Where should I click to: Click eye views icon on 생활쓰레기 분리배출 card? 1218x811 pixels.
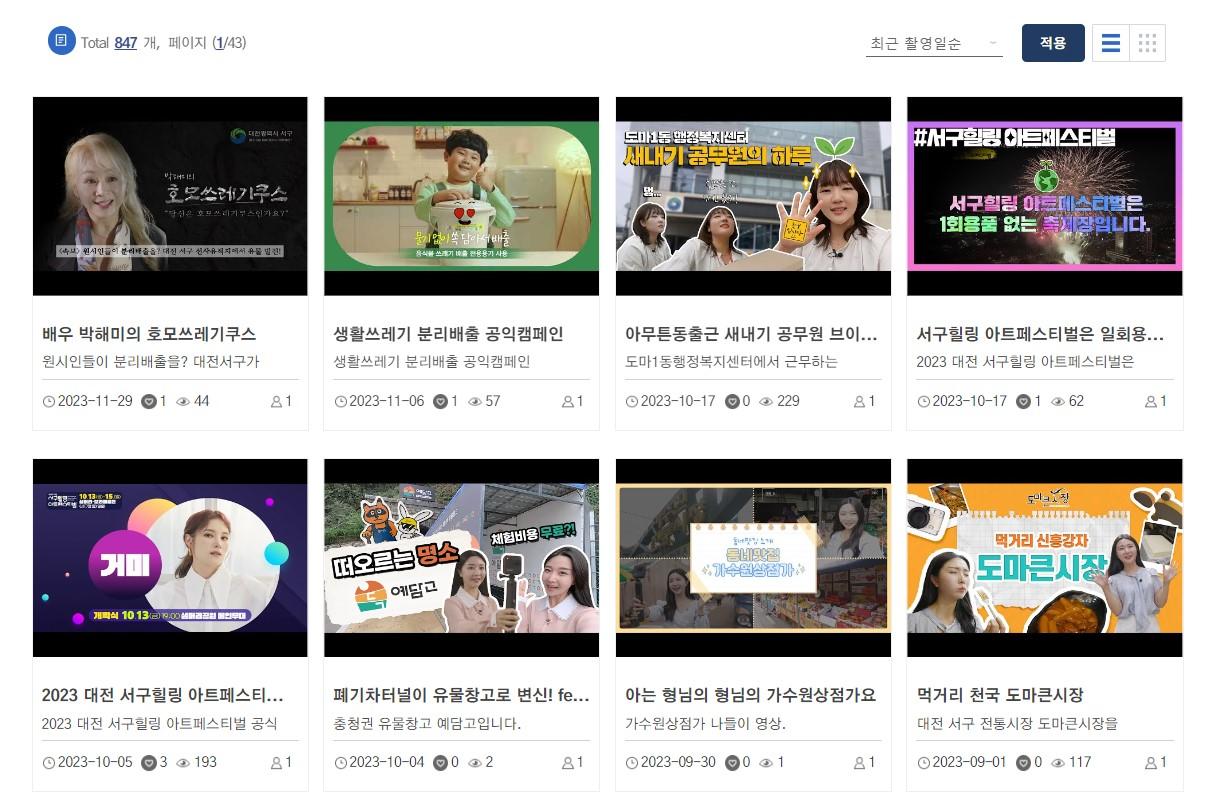click(x=475, y=401)
